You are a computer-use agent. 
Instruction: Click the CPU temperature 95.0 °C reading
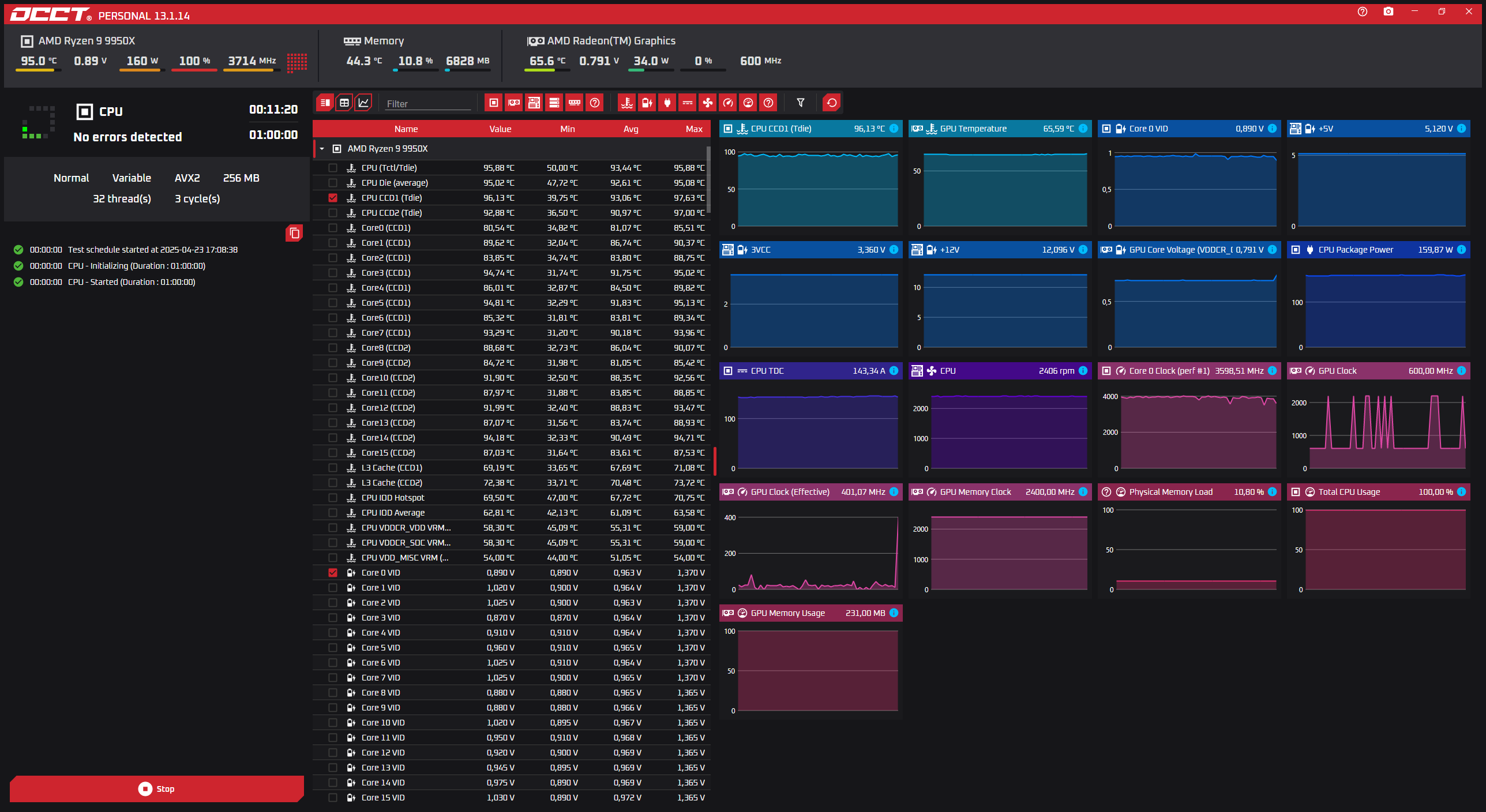(39, 61)
